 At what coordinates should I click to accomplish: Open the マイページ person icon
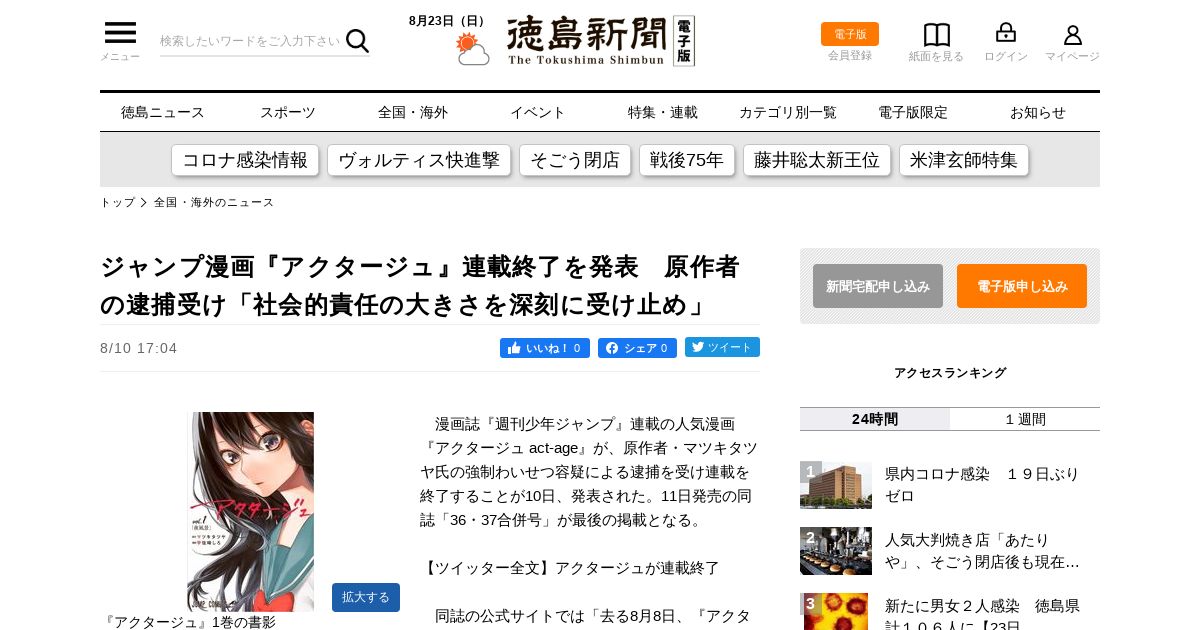(x=1072, y=35)
